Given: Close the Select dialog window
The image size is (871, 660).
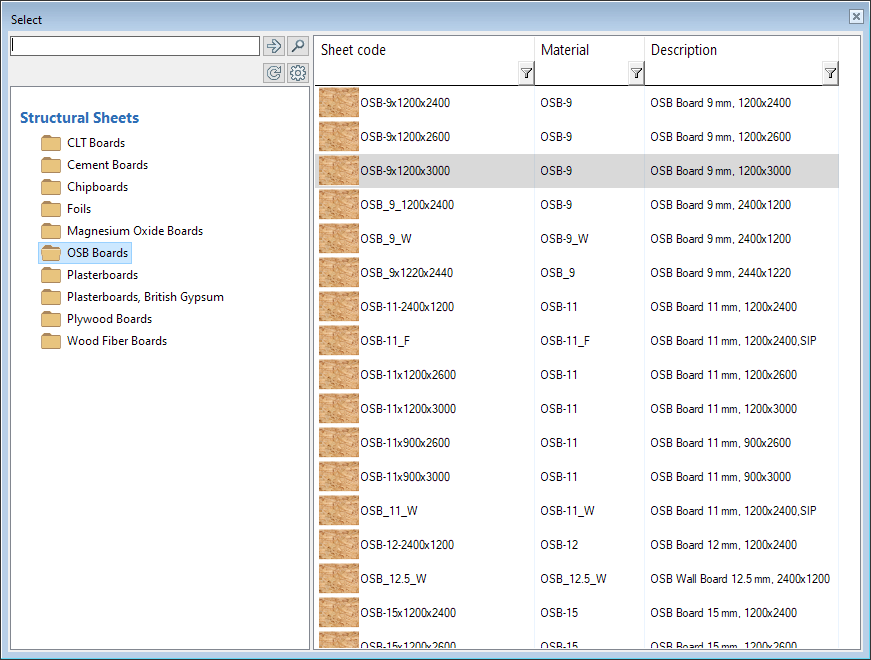Looking at the screenshot, I should pyautogui.click(x=856, y=17).
